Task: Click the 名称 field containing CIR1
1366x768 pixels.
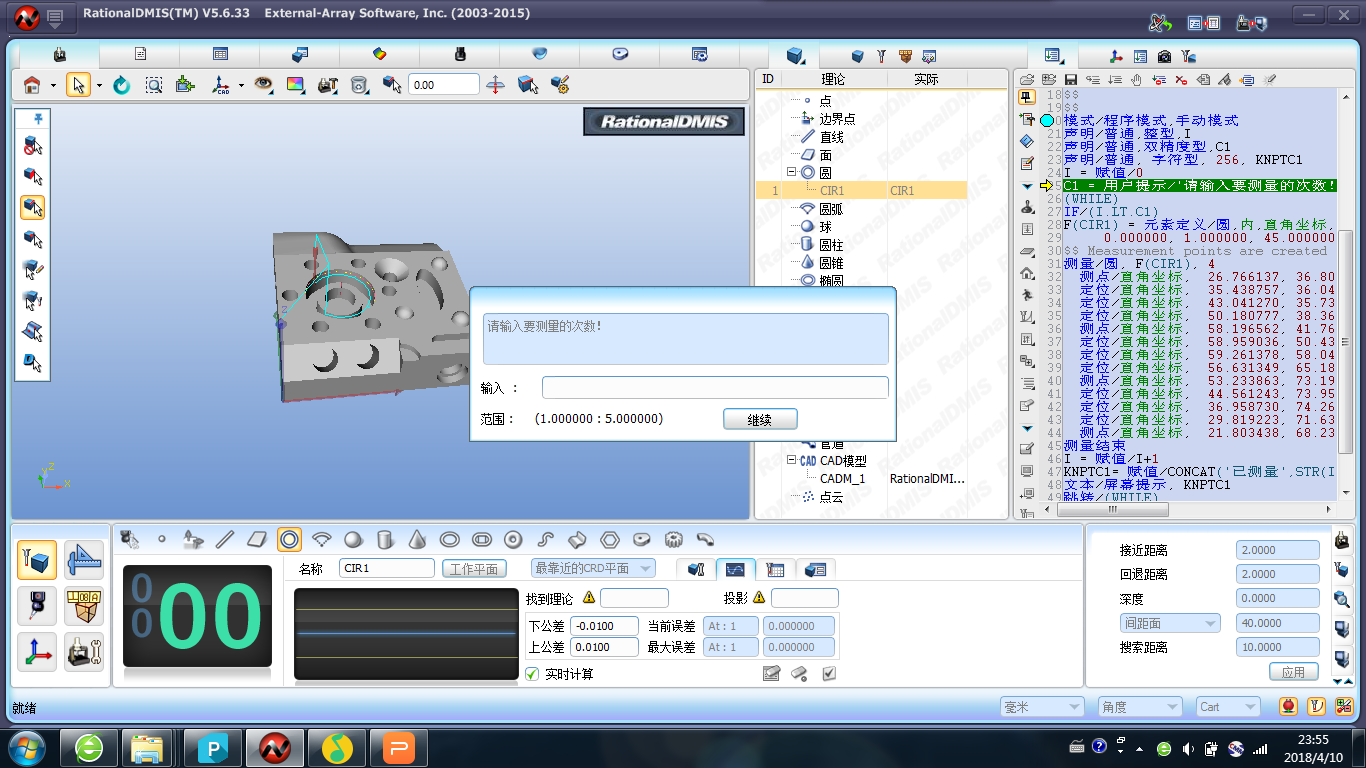Action: click(x=387, y=568)
